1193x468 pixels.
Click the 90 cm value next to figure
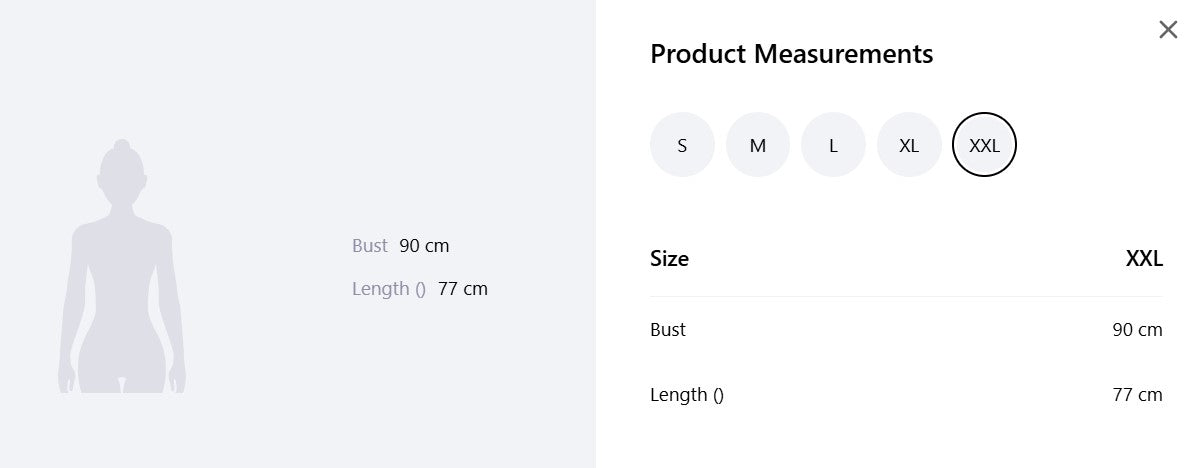tap(425, 246)
